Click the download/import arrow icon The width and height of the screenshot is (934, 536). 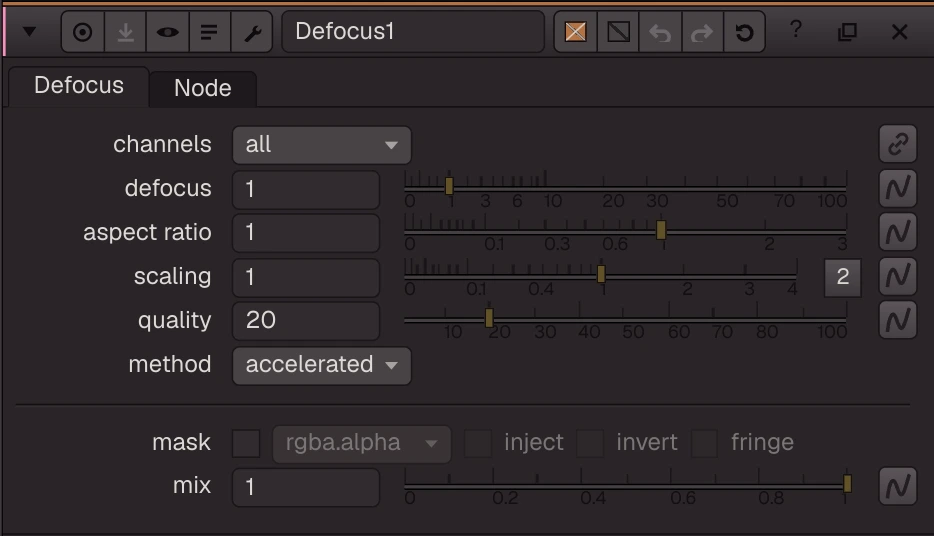[x=126, y=32]
